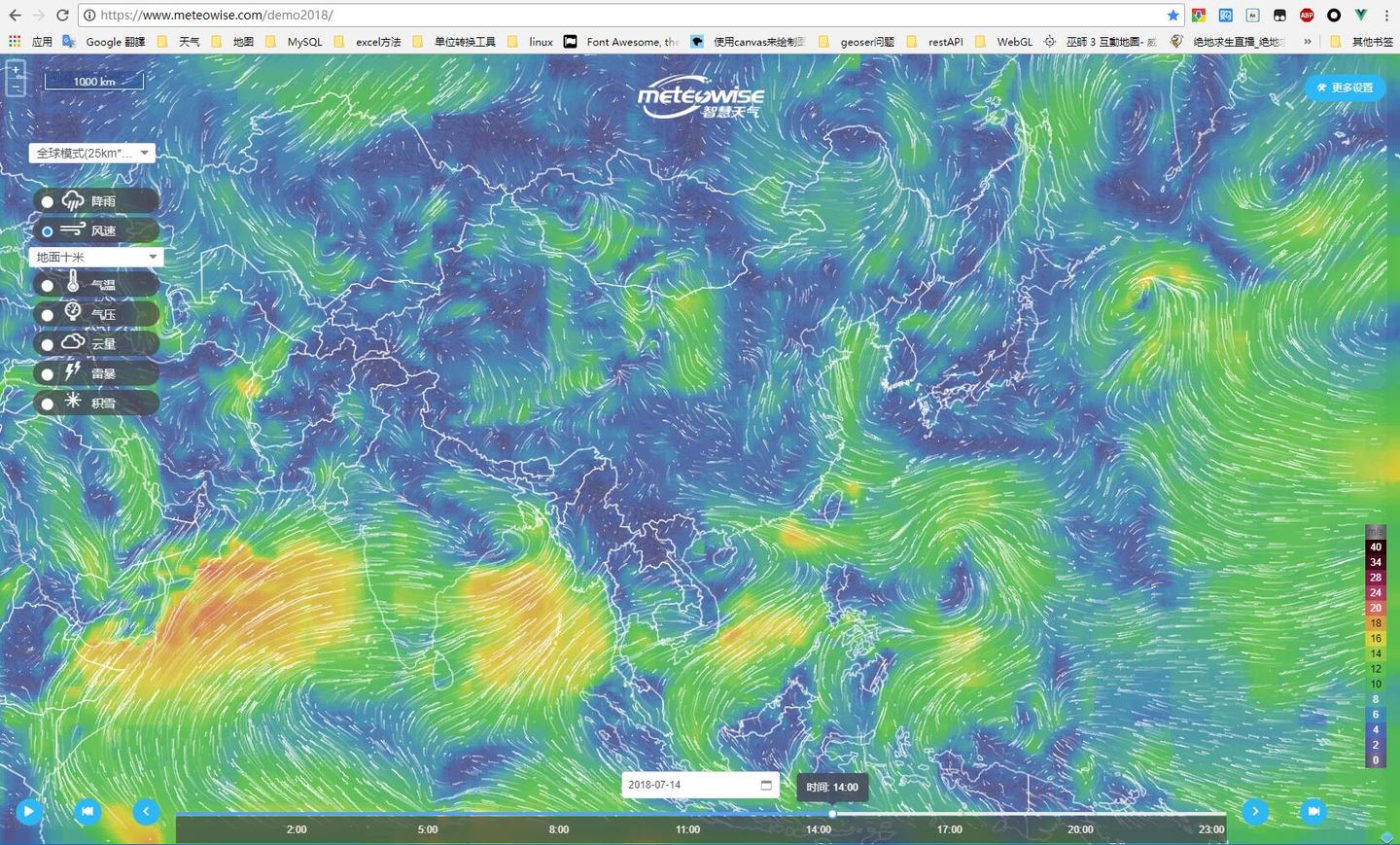Select the 积雪 radio button
The image size is (1400, 845).
[x=47, y=404]
